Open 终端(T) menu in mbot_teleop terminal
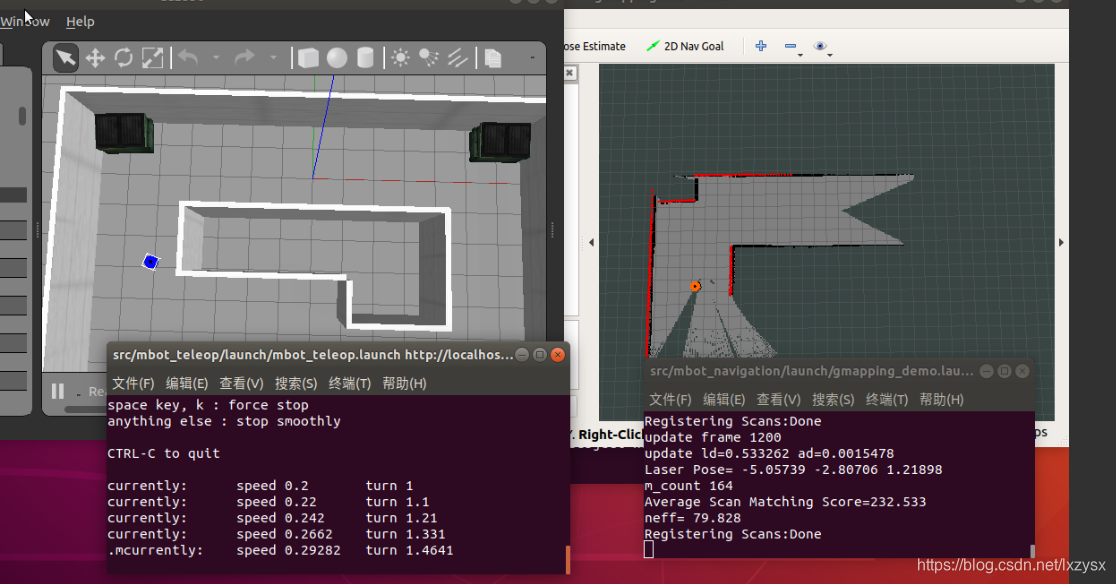The height and width of the screenshot is (584, 1116). [349, 383]
